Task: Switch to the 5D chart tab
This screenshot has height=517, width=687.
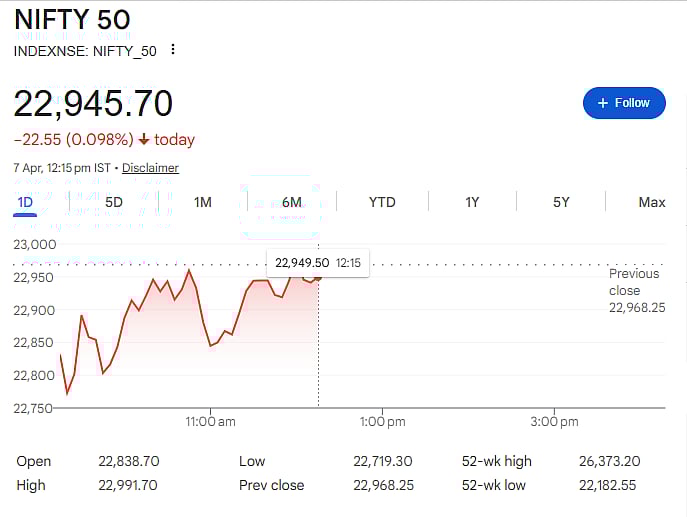Action: click(114, 202)
